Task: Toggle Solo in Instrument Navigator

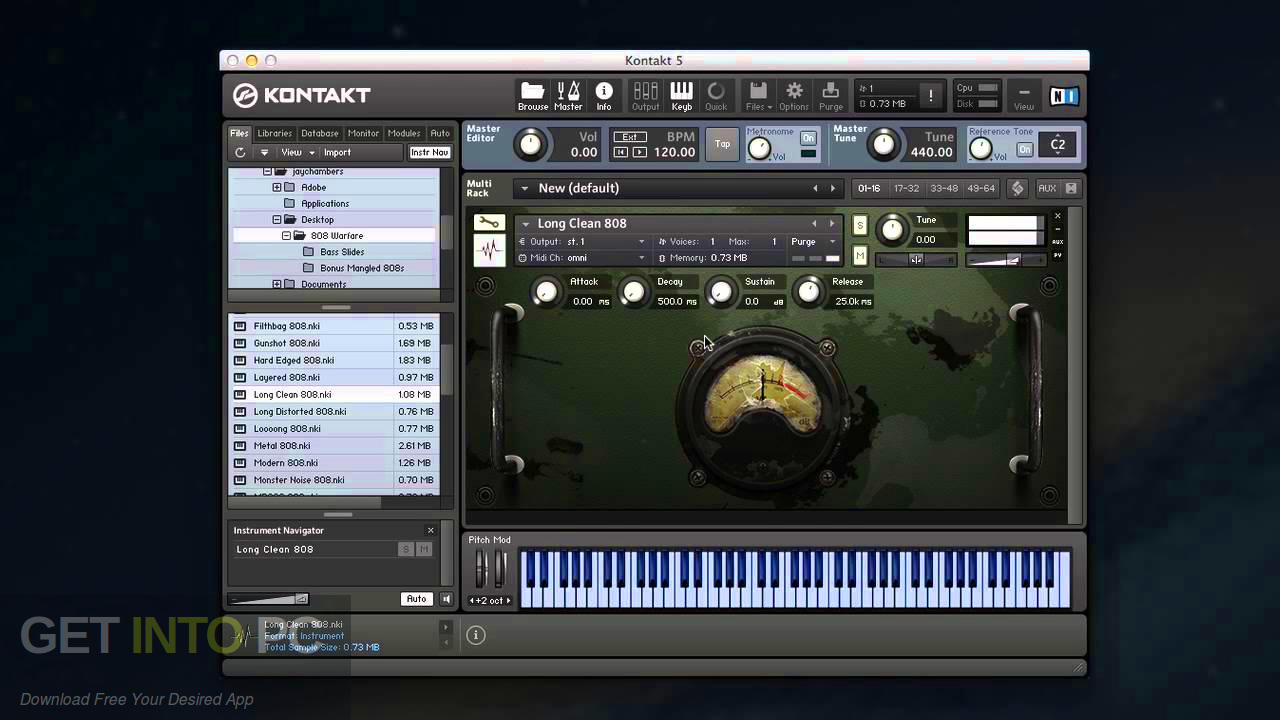Action: tap(405, 549)
